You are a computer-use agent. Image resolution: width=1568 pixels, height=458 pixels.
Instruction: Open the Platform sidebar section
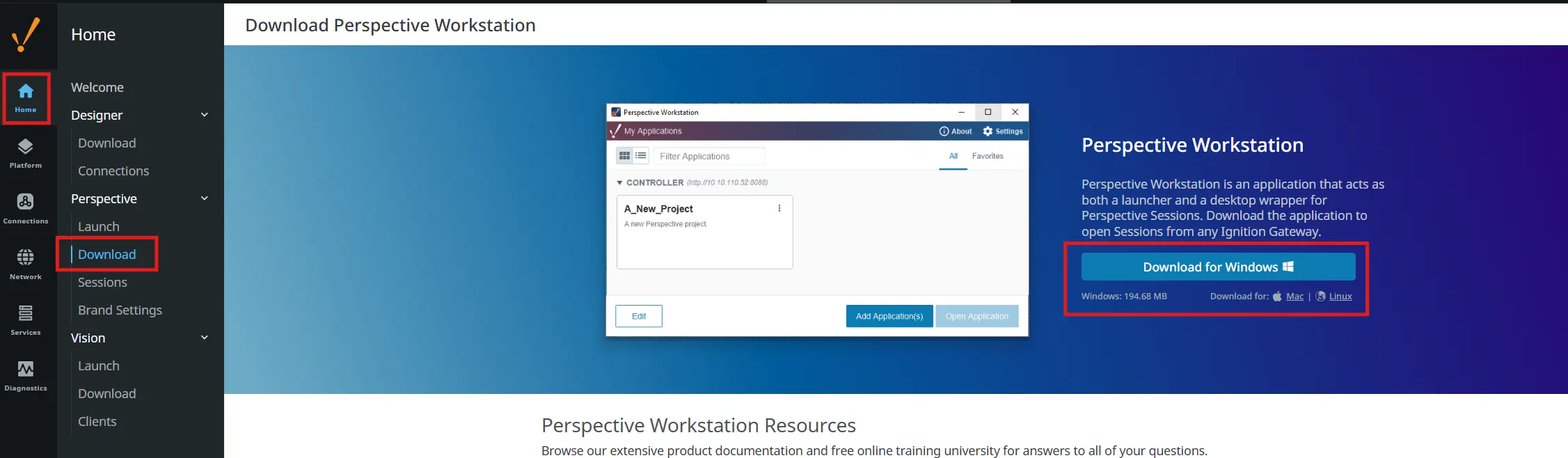click(26, 154)
